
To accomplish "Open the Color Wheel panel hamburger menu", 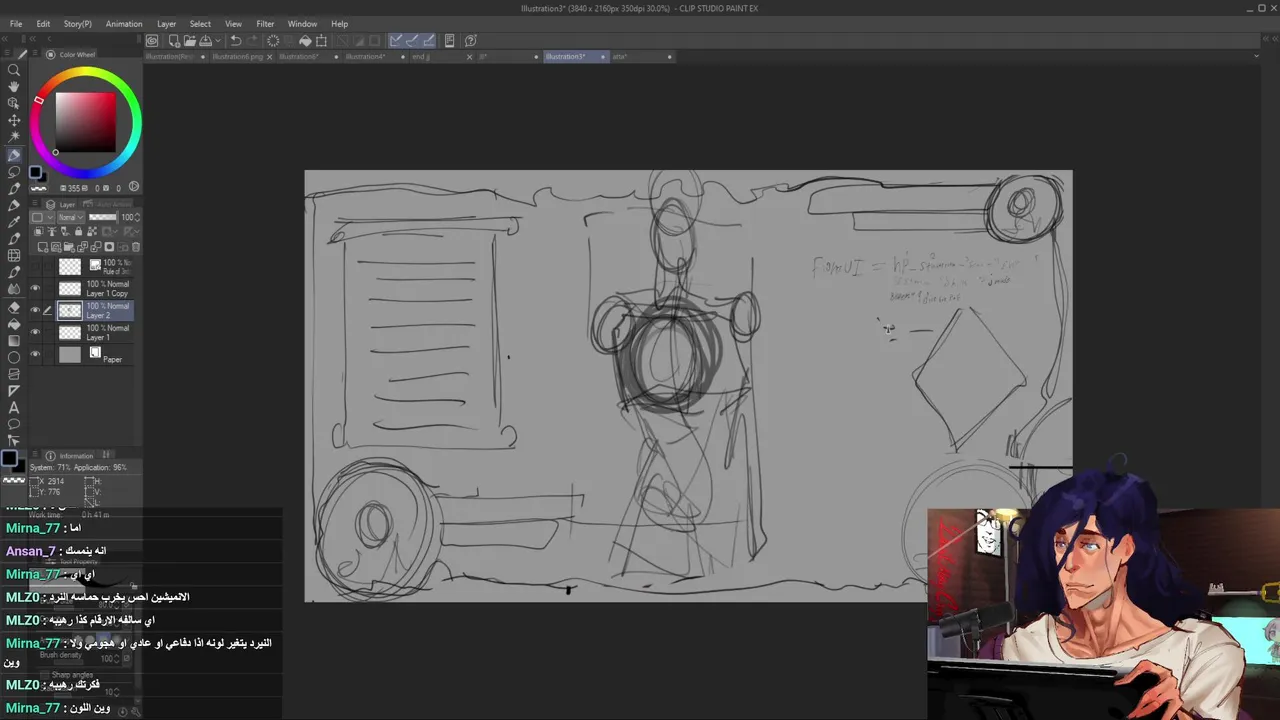I will coord(37,55).
